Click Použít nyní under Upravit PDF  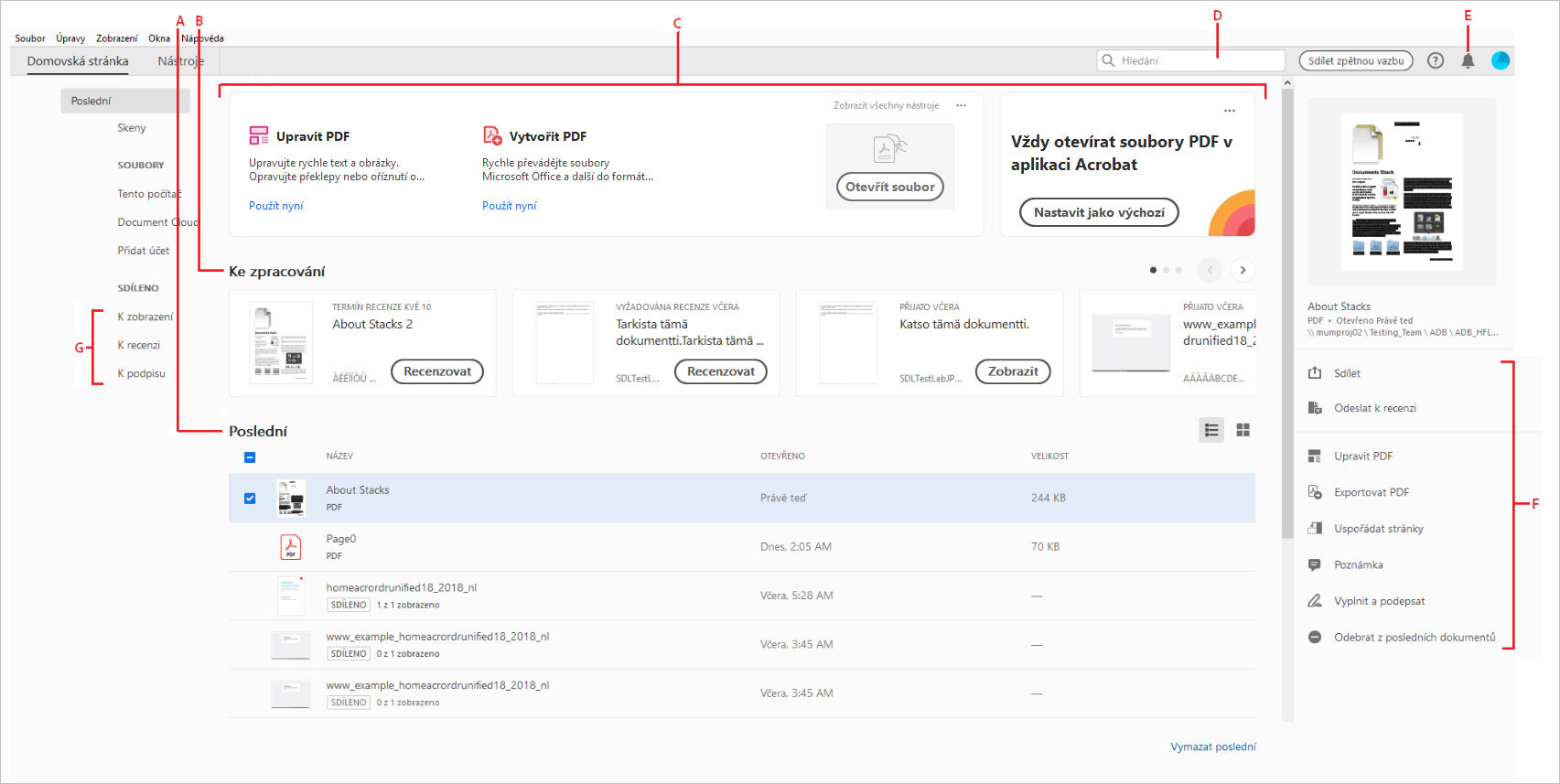pos(276,206)
